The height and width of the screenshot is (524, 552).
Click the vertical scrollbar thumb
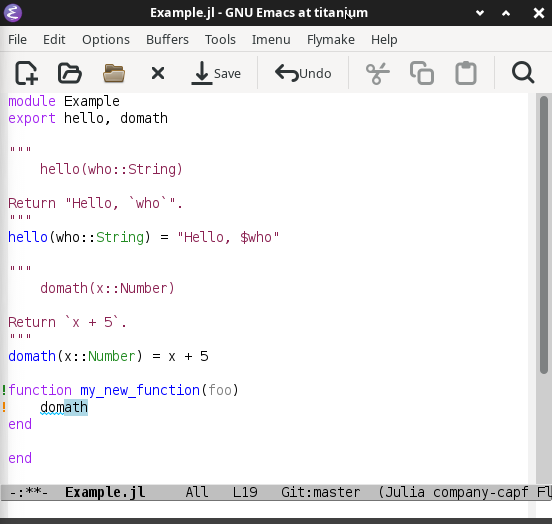tap(544, 235)
